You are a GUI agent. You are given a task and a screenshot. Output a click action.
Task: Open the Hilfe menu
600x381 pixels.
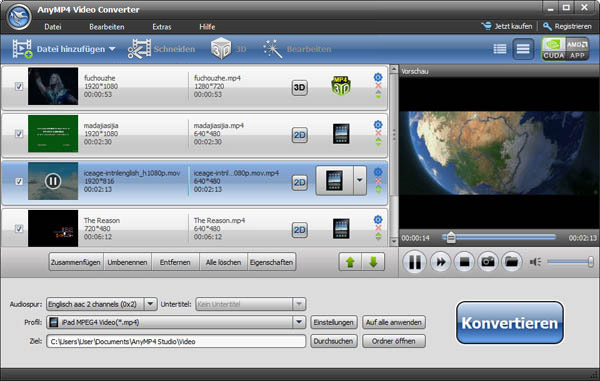(207, 27)
